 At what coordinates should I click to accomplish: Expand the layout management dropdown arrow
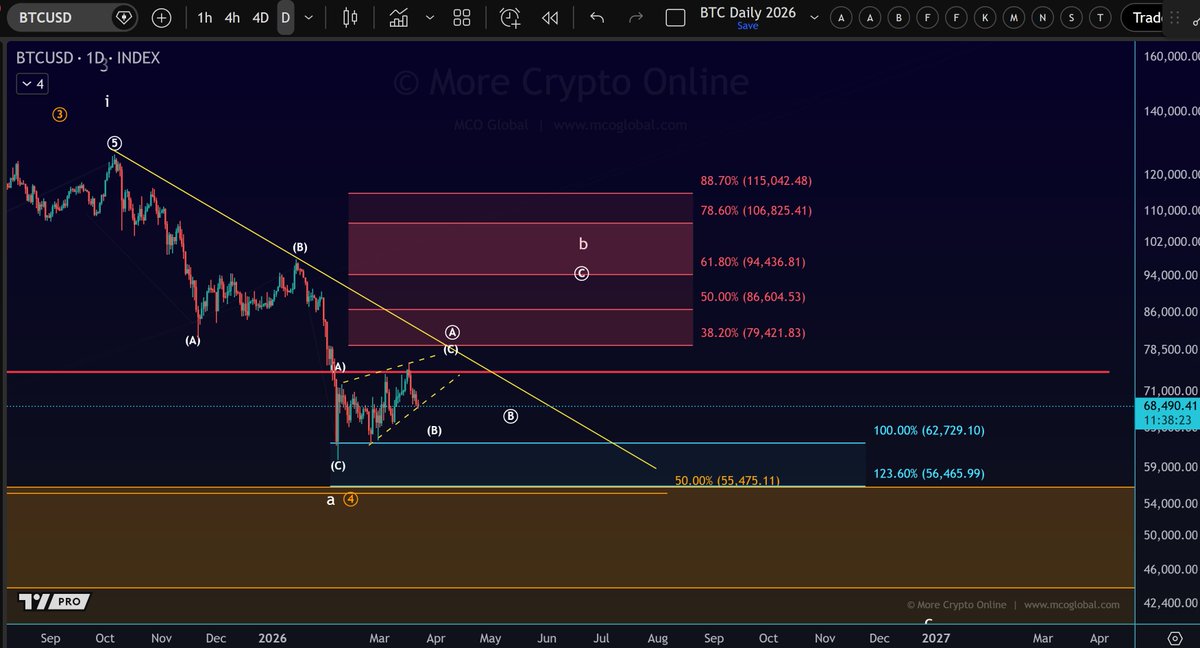click(812, 18)
